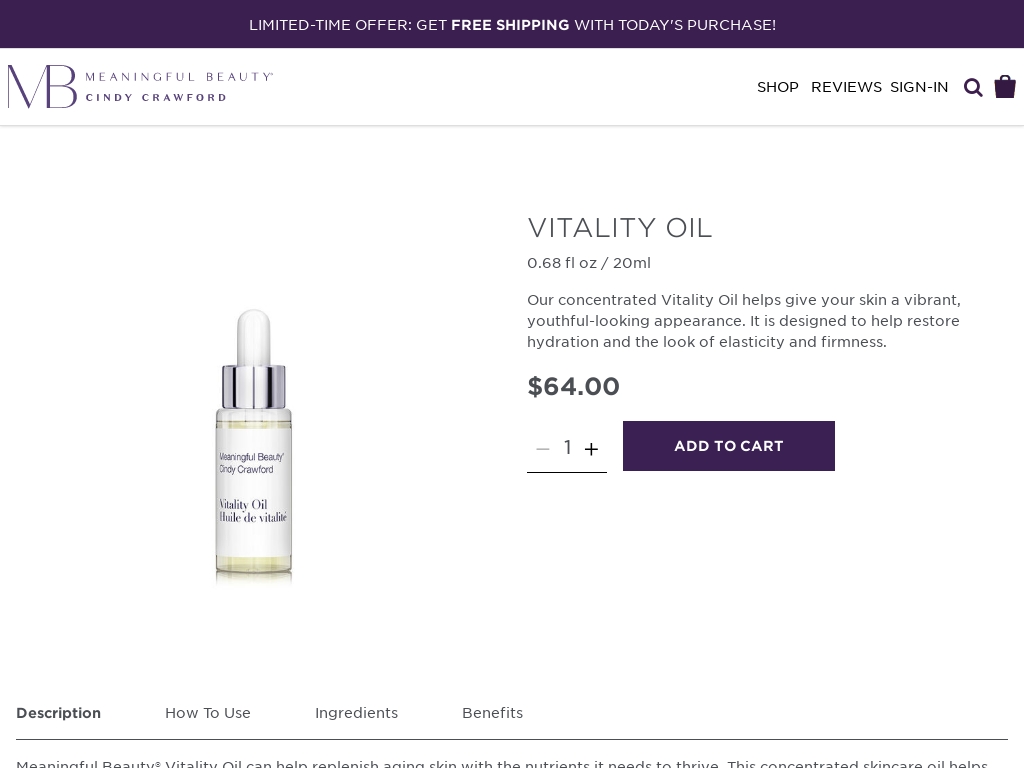Open the REVIEWS page
Screen dimensions: 1024x768
coord(846,87)
